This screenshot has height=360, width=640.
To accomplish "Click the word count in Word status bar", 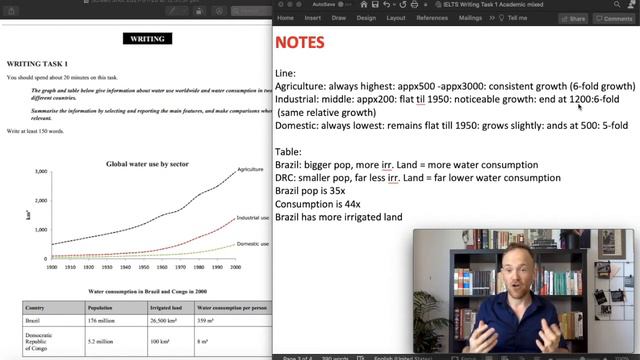I will (x=335, y=358).
